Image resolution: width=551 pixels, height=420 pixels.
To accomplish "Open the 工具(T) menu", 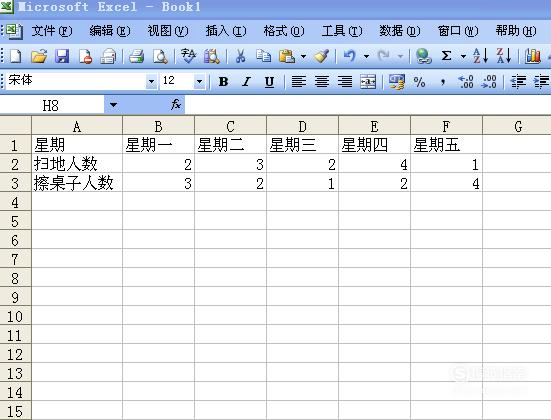I will [x=342, y=31].
